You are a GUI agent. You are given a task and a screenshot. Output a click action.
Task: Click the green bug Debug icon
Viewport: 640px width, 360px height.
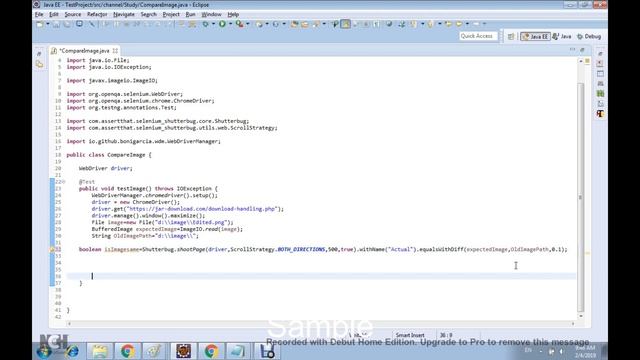pyautogui.click(x=205, y=24)
